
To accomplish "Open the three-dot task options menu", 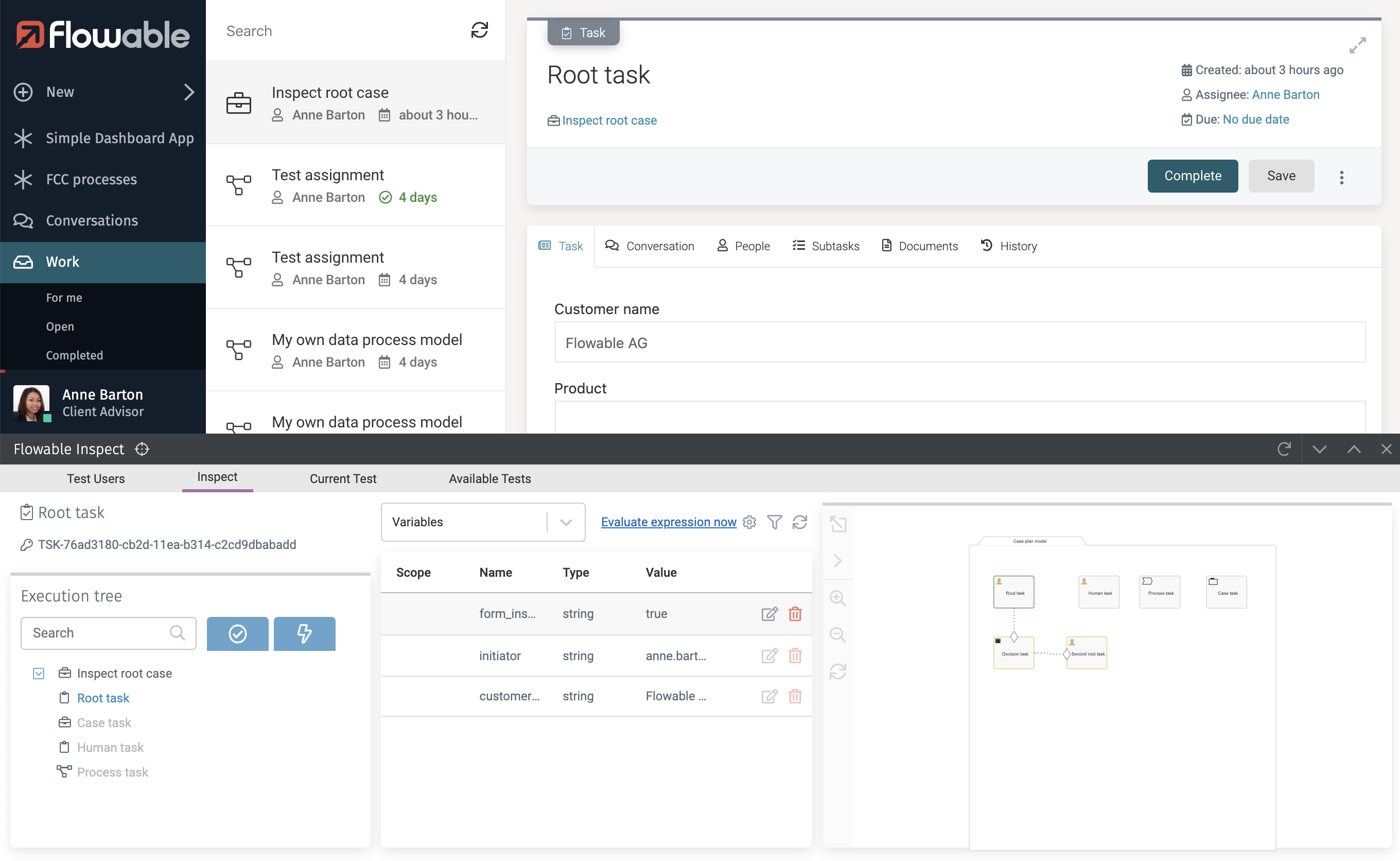I will tap(1341, 177).
